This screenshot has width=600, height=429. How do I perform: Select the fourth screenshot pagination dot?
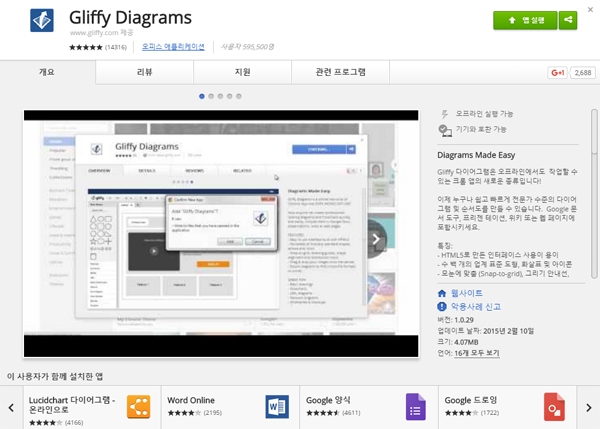pyautogui.click(x=229, y=96)
